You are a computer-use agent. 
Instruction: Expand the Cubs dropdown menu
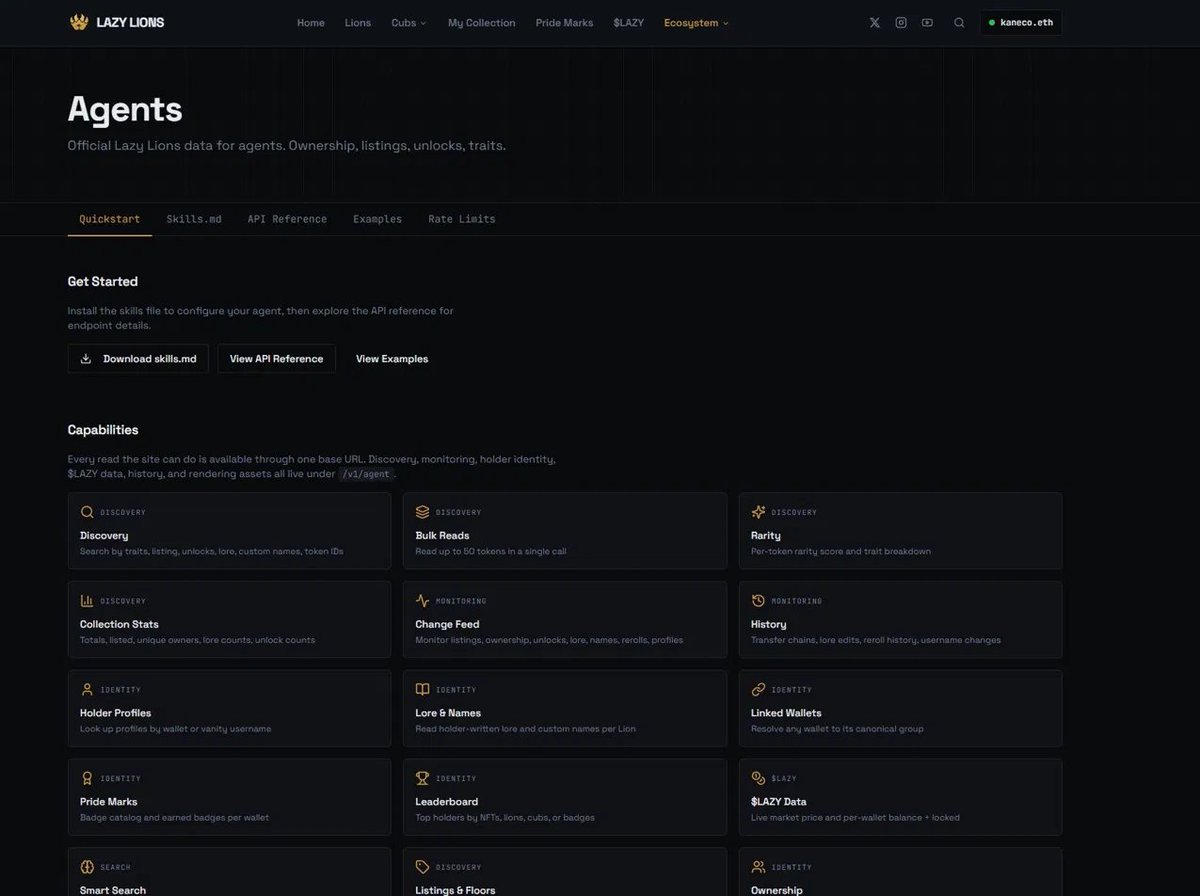coord(408,22)
